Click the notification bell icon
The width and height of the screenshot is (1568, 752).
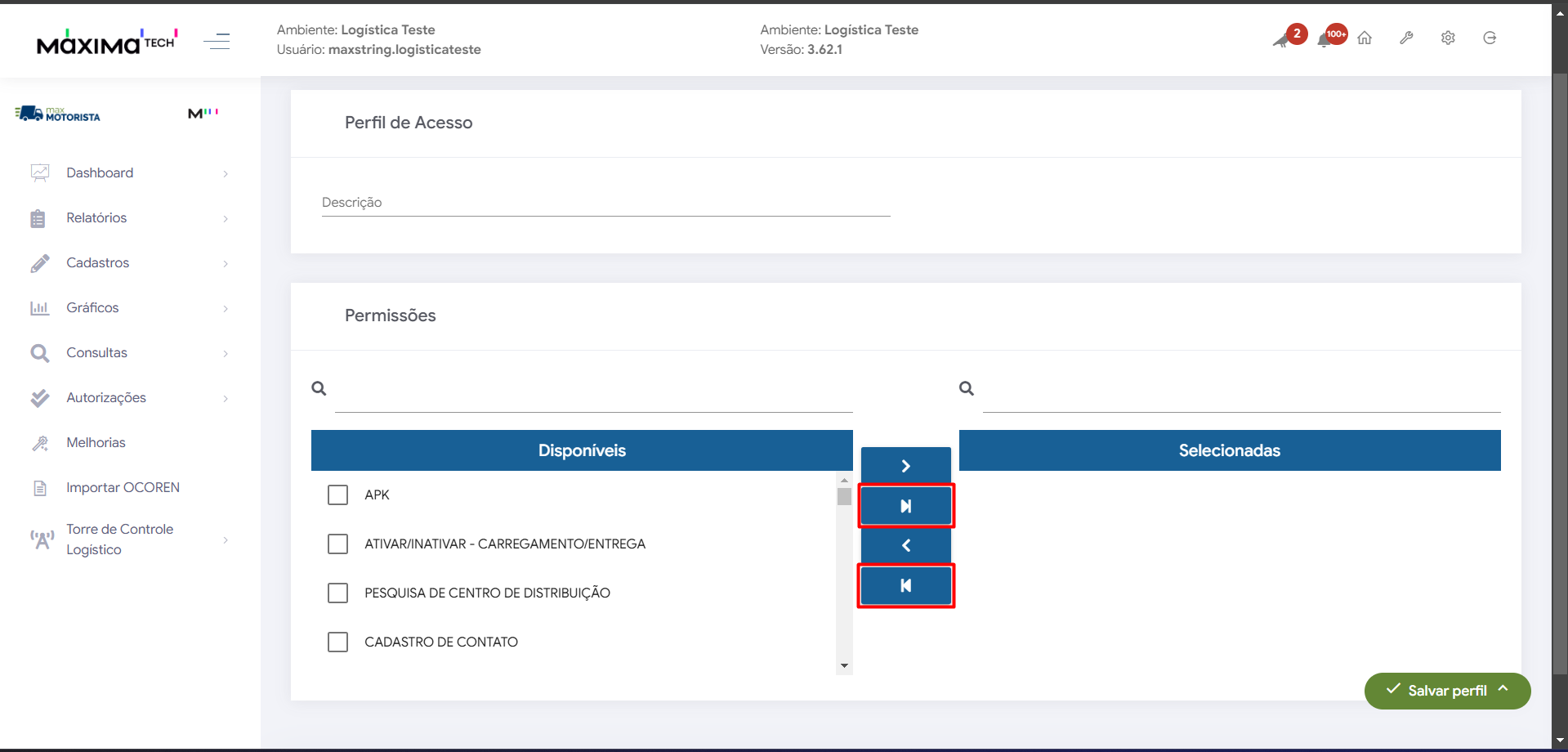click(1325, 39)
